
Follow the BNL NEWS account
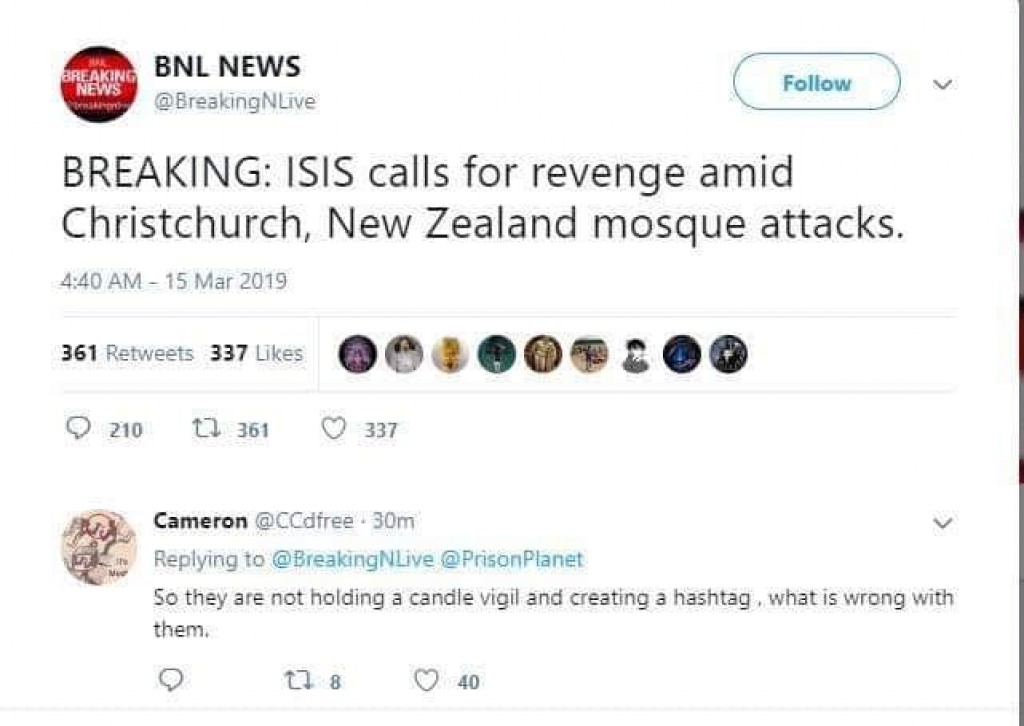[x=816, y=83]
